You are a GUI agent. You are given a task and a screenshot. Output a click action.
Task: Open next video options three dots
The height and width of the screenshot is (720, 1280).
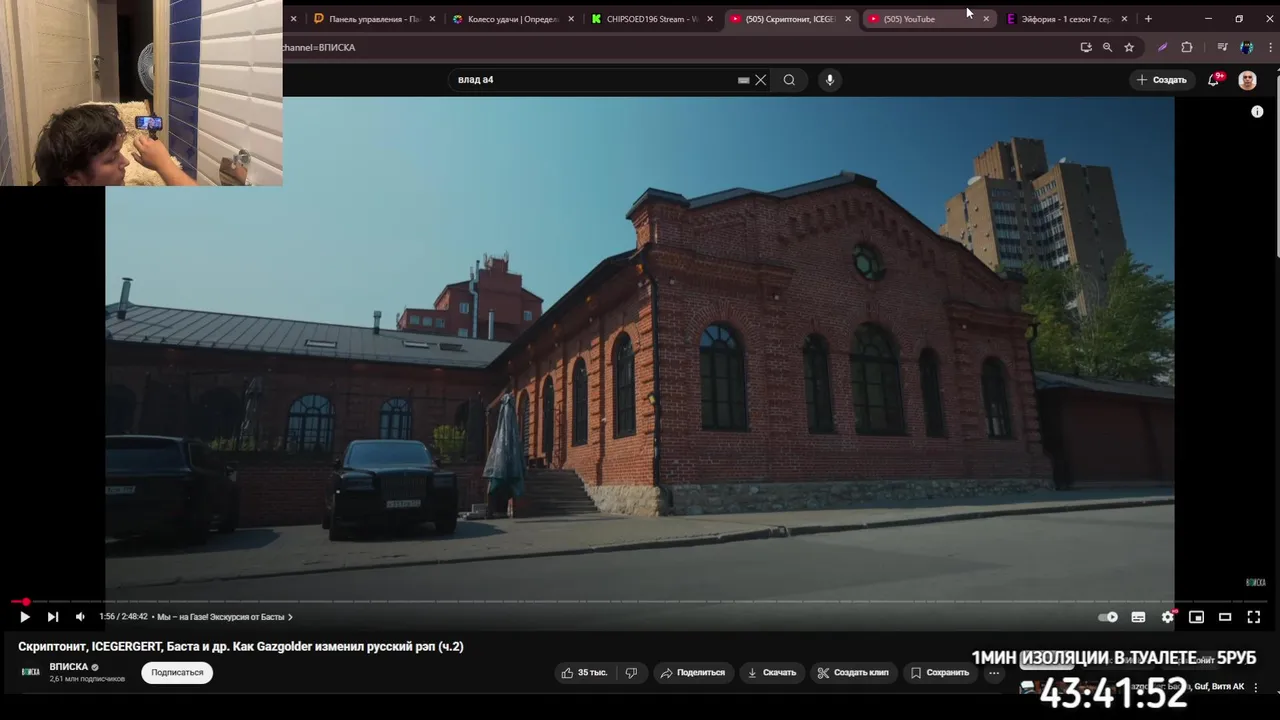click(1256, 687)
